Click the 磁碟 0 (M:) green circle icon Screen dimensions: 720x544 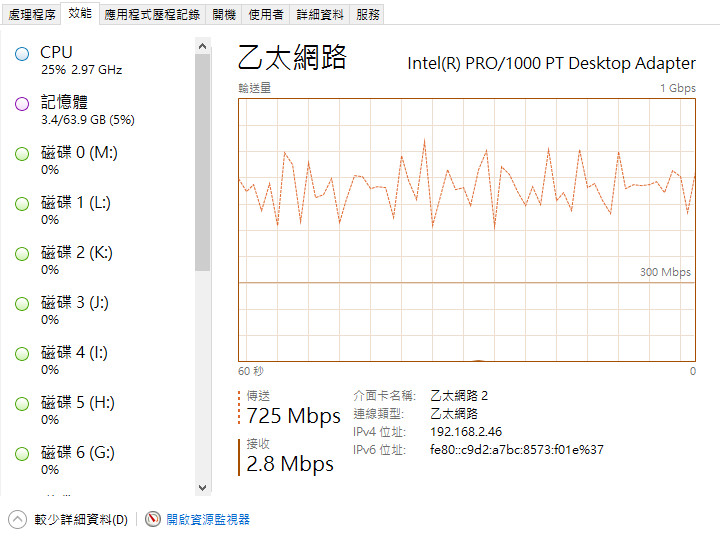click(22, 154)
